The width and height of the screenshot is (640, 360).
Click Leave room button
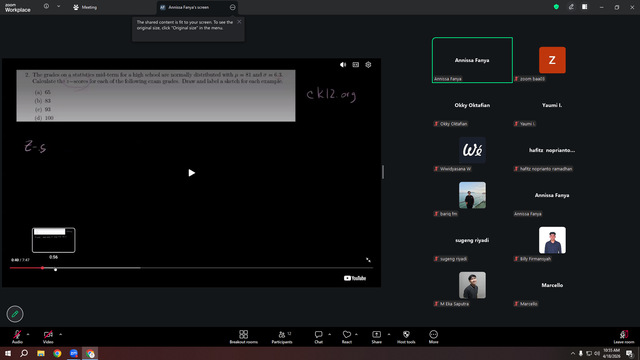(624, 337)
